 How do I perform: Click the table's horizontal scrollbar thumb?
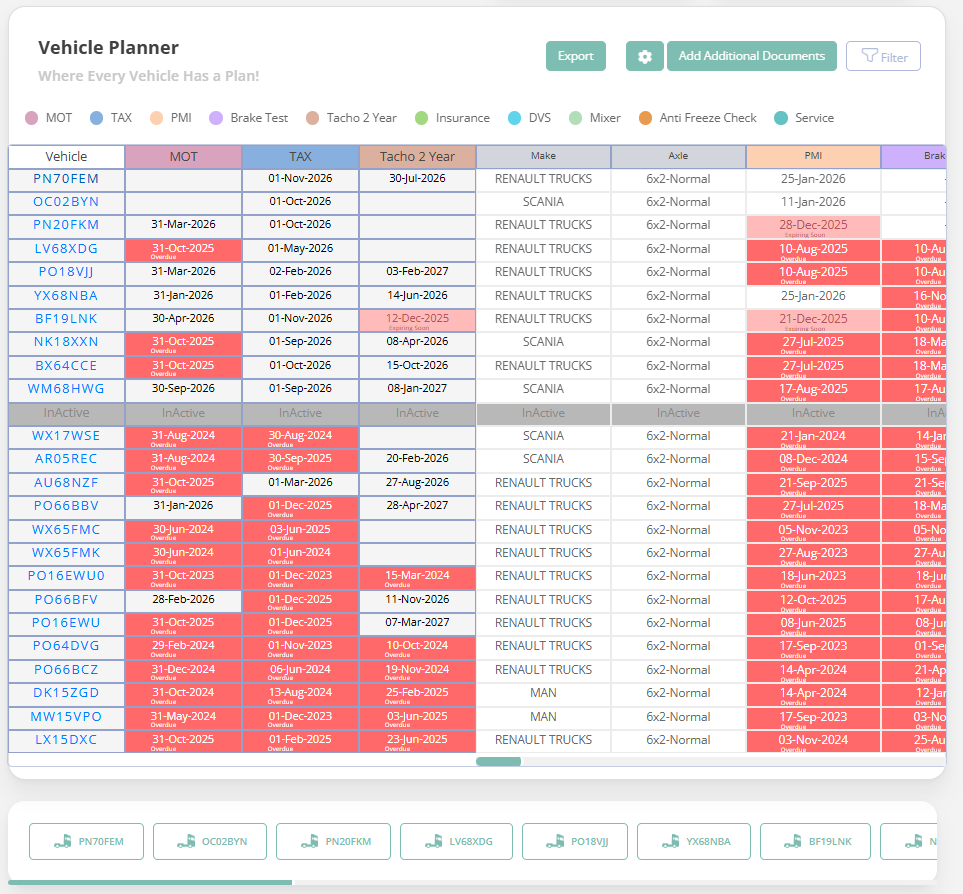pyautogui.click(x=498, y=762)
